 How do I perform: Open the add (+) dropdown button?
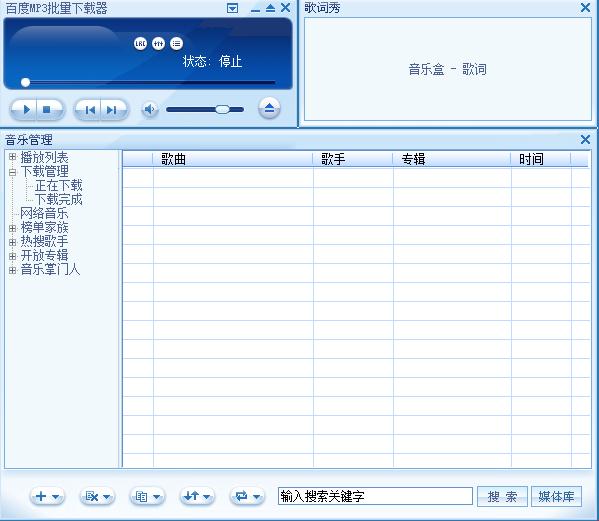47,496
